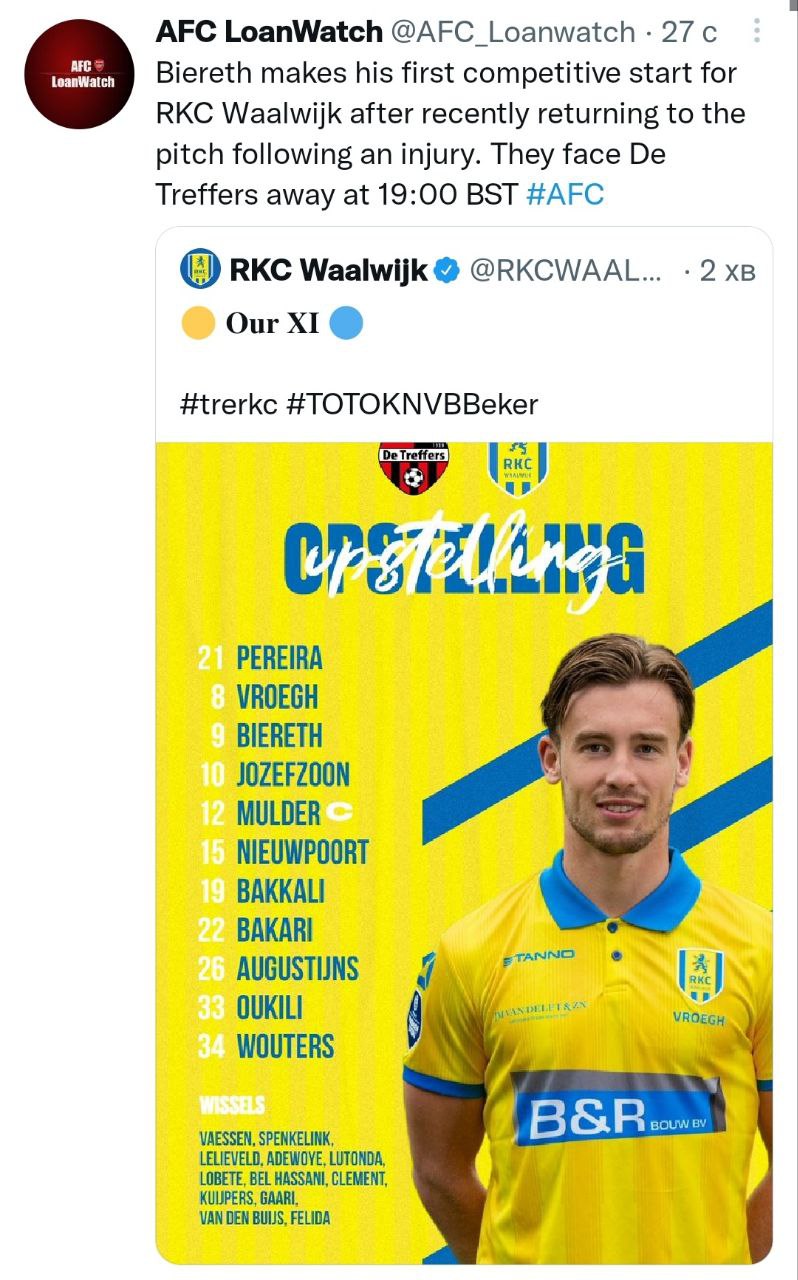Image resolution: width=798 pixels, height=1280 pixels.
Task: Click the RKC Waalwijk small profile avatar
Action: 200,270
